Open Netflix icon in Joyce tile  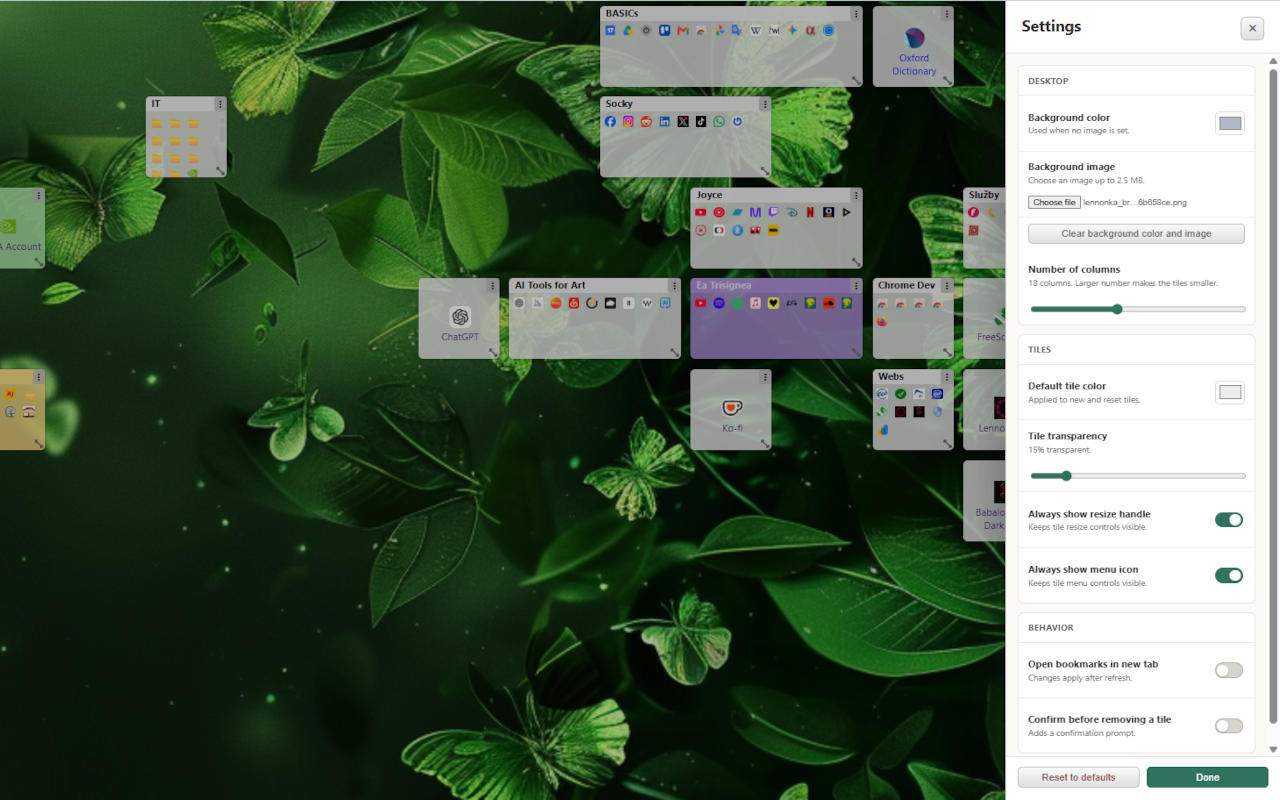(x=810, y=212)
